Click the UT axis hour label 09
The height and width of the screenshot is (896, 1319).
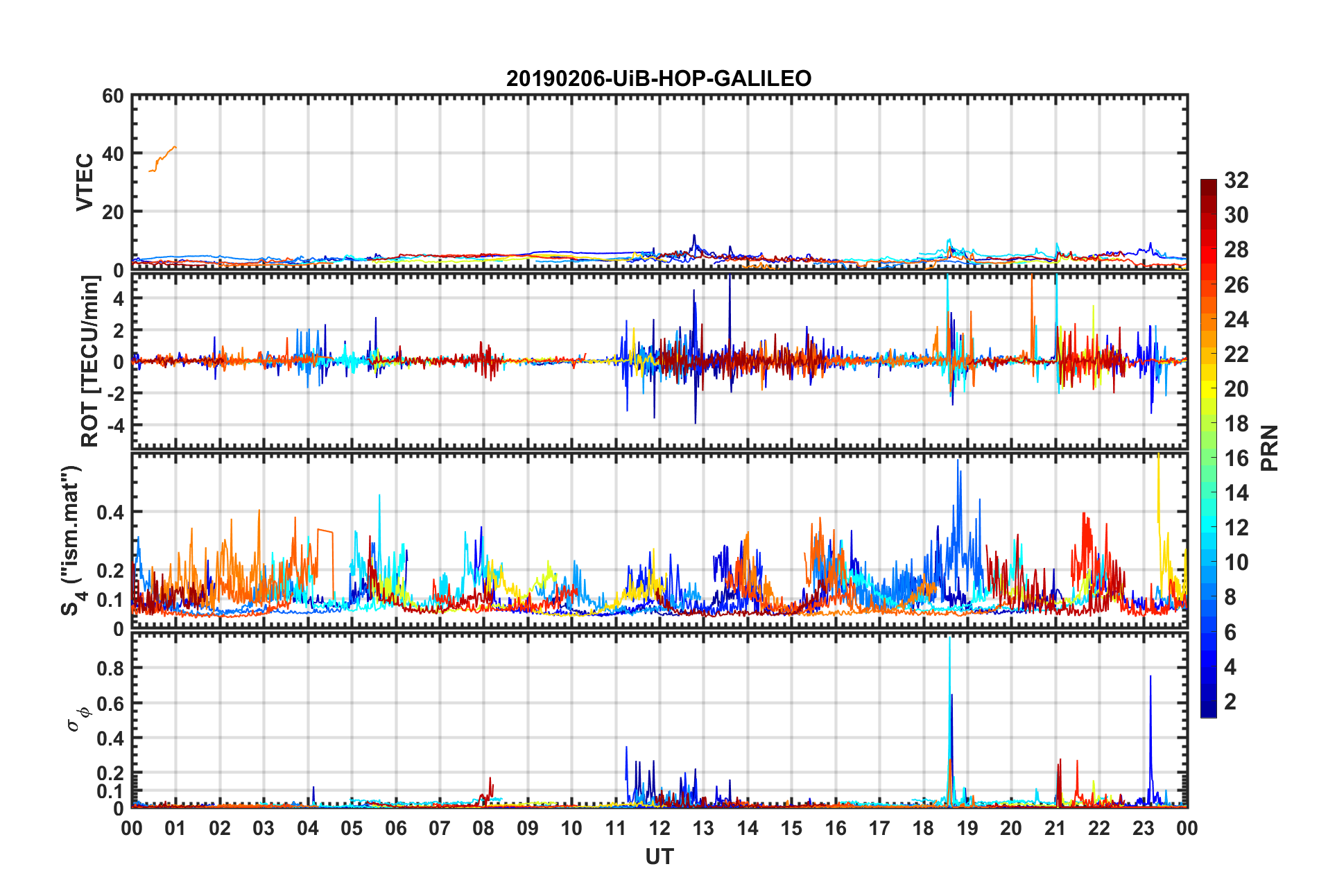[x=528, y=828]
